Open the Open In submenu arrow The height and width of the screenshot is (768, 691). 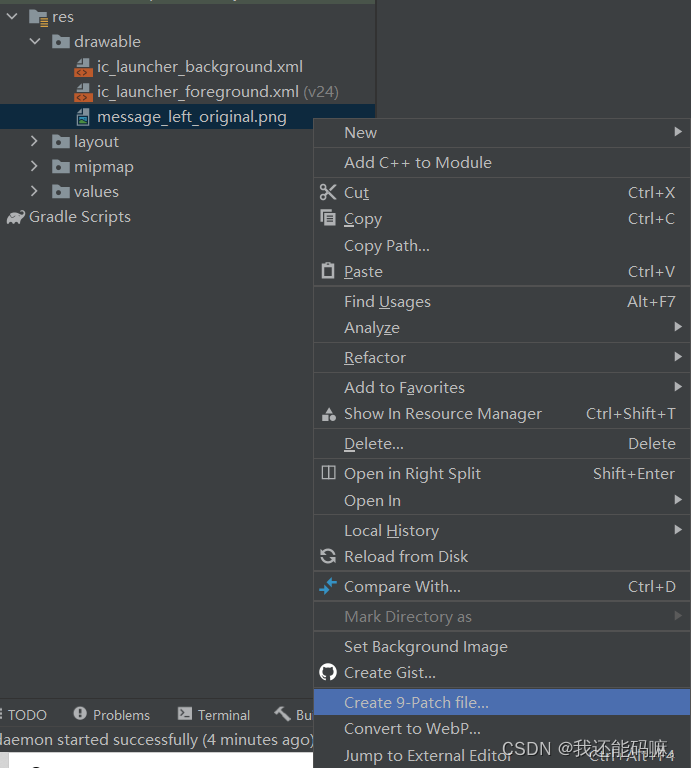(678, 500)
